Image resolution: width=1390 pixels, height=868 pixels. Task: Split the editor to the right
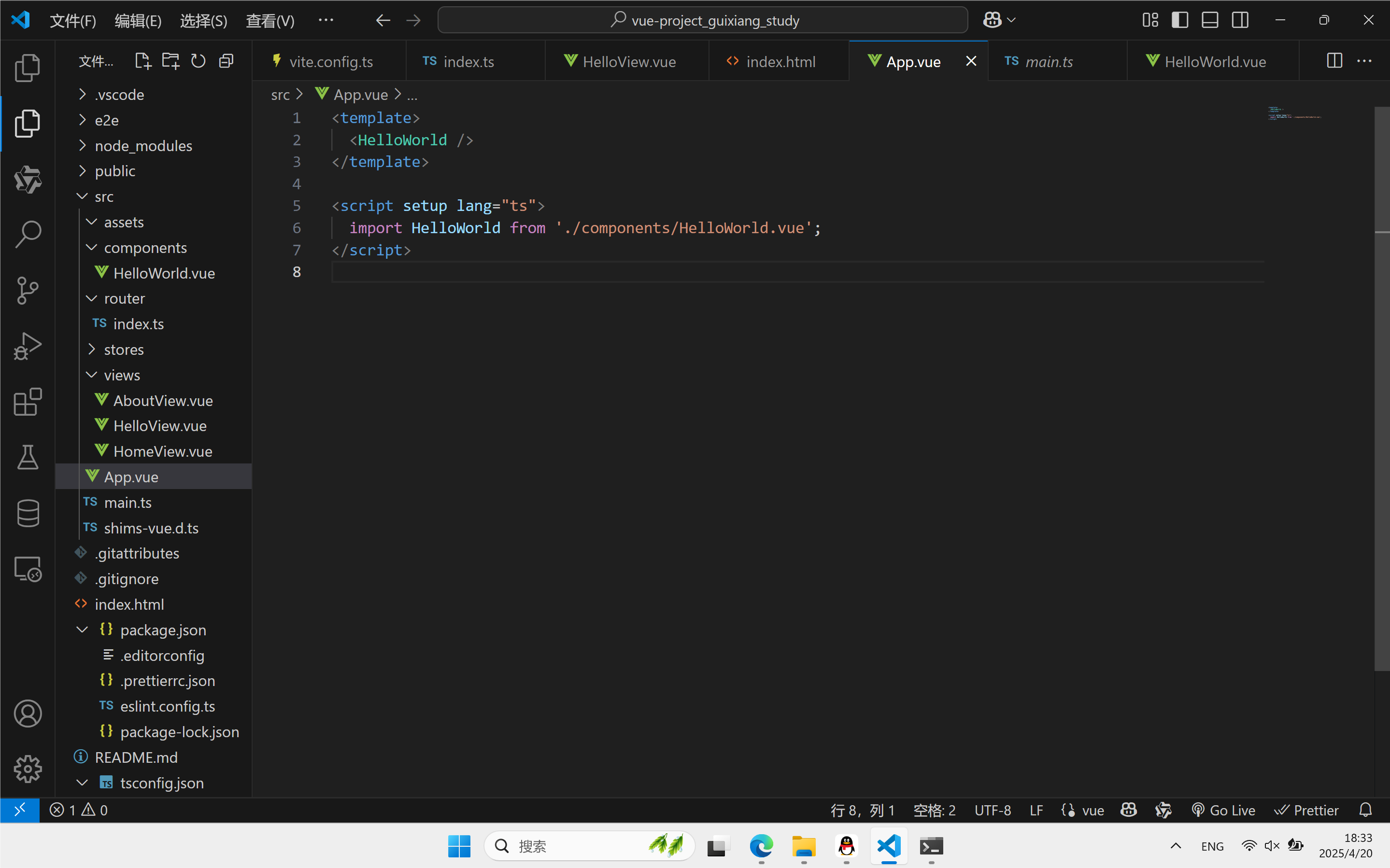(x=1334, y=61)
